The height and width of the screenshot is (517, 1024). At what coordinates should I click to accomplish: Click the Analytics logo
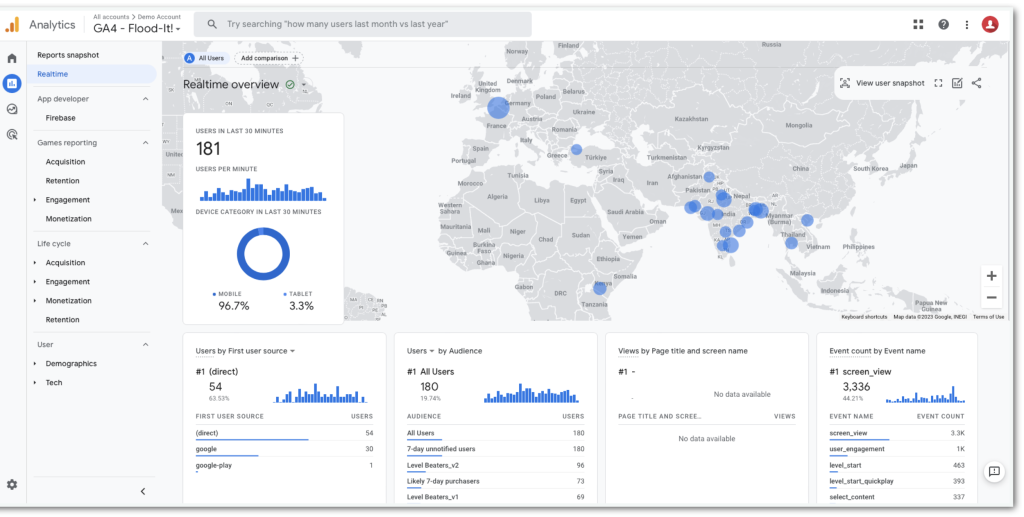tap(12, 25)
